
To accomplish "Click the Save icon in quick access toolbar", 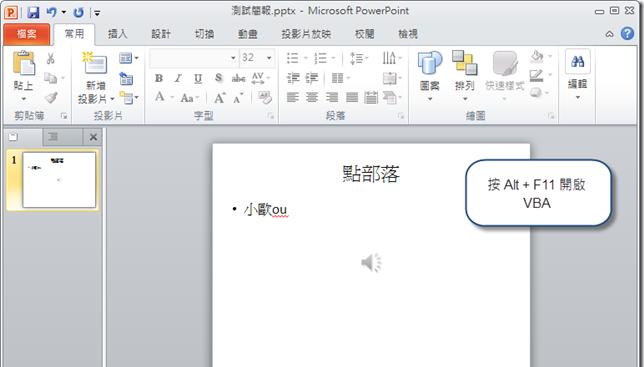I will point(33,12).
